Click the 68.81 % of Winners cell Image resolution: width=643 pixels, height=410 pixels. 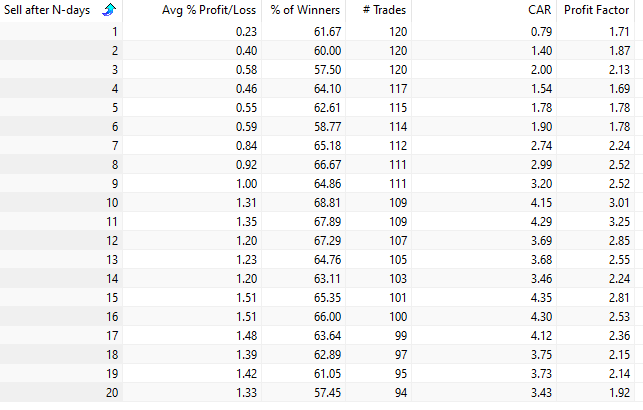(x=303, y=203)
